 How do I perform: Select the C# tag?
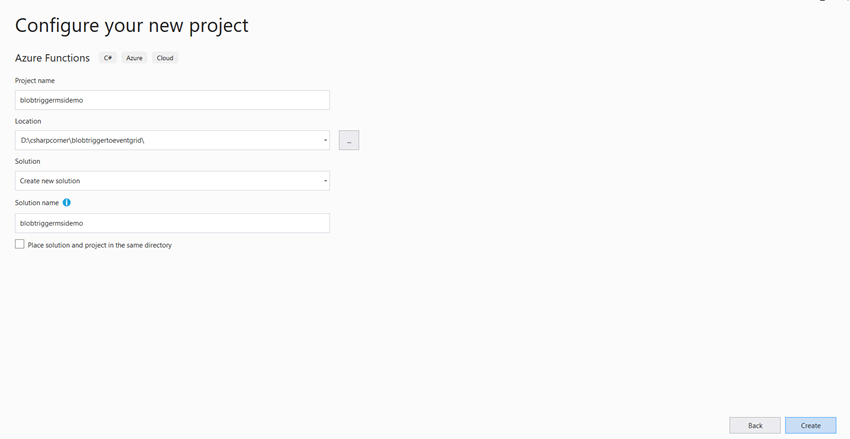tap(108, 58)
